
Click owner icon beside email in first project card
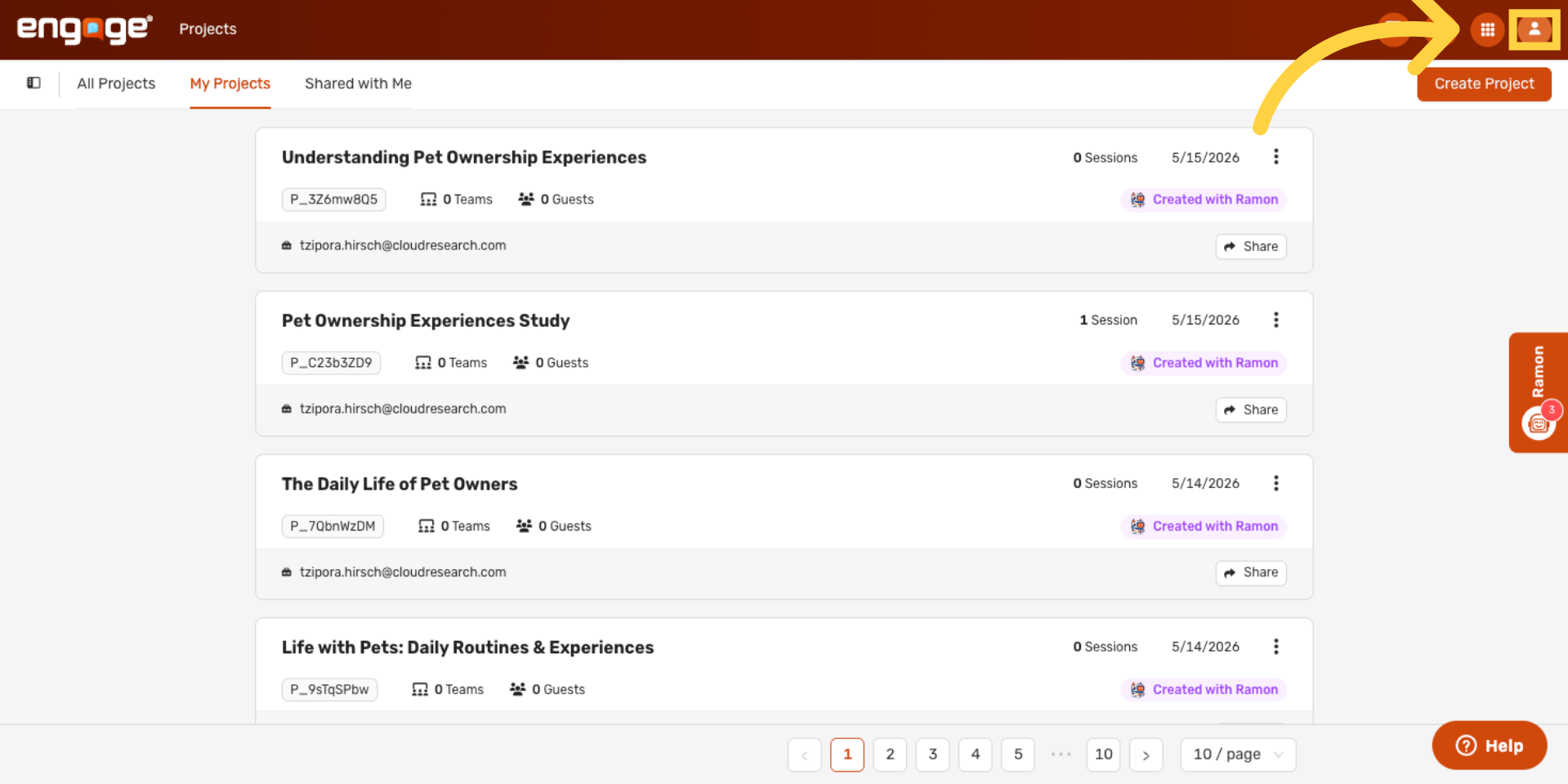point(287,245)
